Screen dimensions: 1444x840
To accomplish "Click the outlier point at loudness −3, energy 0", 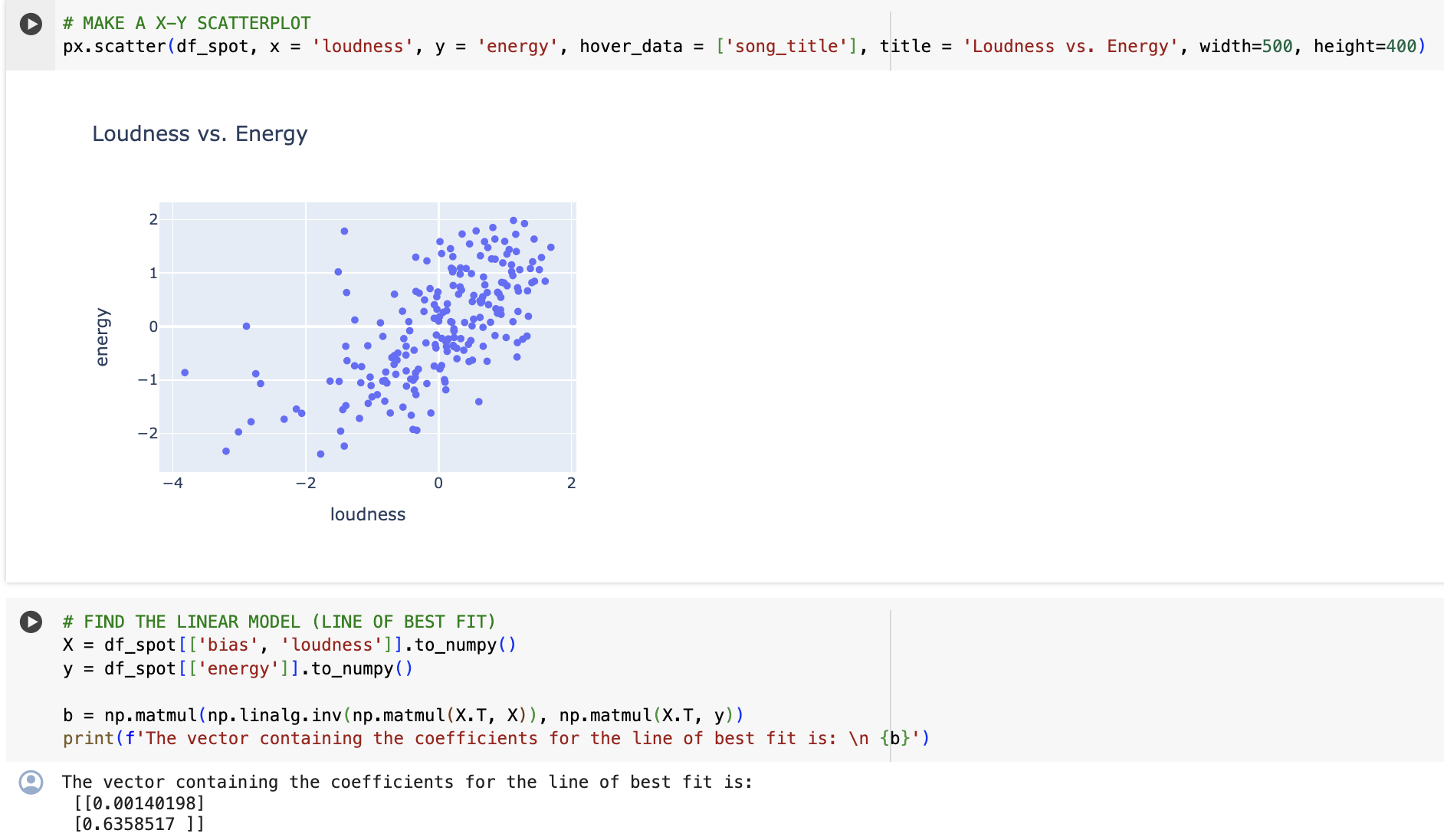I will point(246,326).
